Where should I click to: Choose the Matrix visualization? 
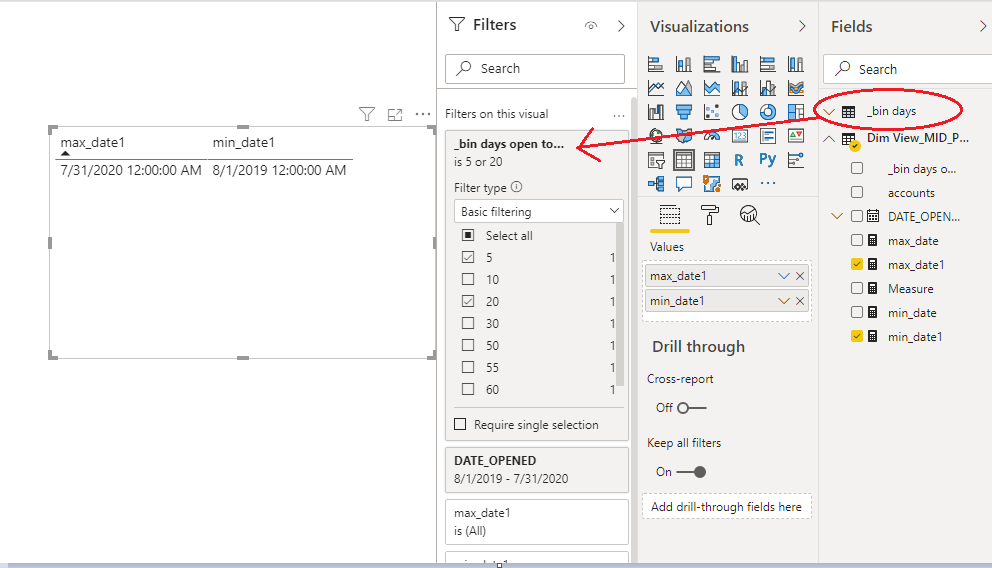click(x=712, y=160)
